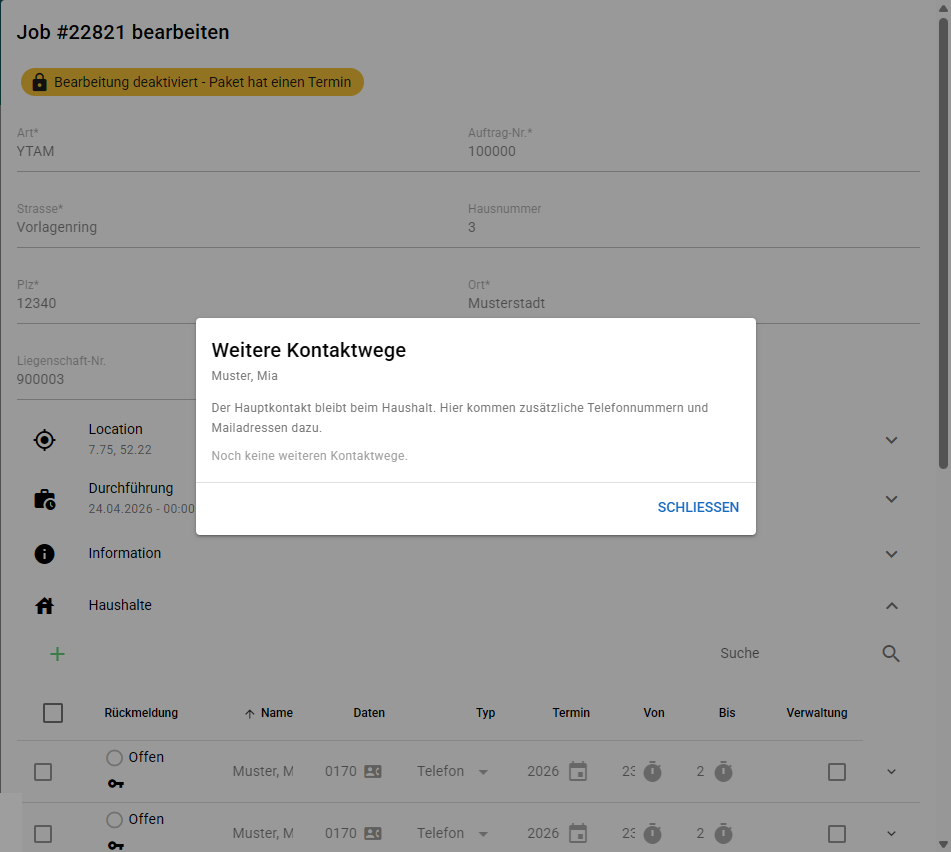
Task: Select Offen radio in second household row
Action: (x=114, y=819)
